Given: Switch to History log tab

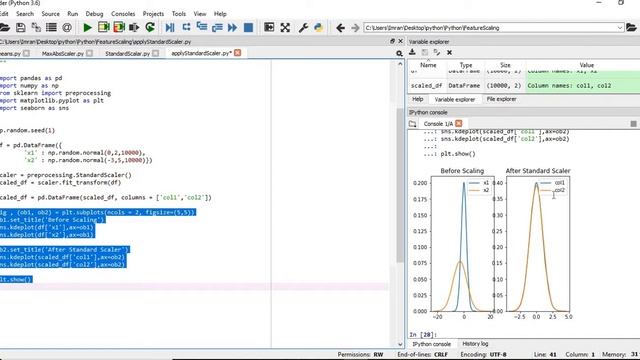Looking at the screenshot, I should (475, 344).
